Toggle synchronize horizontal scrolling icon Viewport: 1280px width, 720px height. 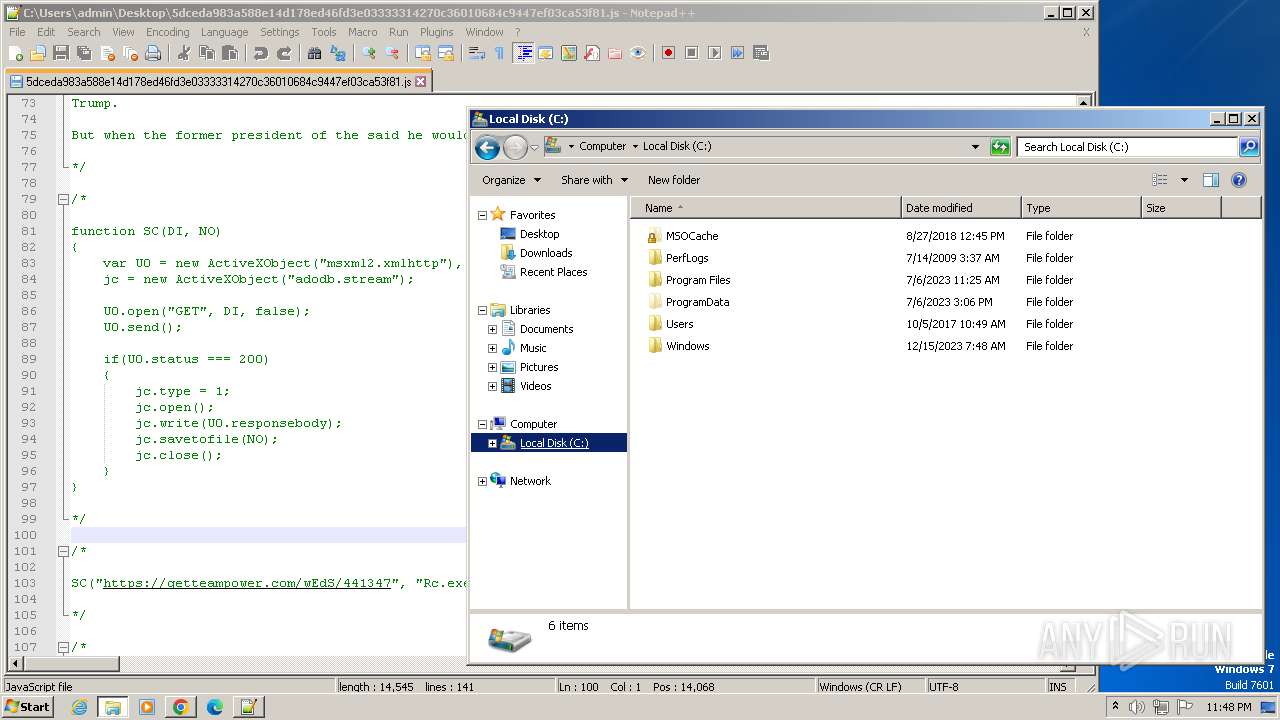pyautogui.click(x=445, y=53)
